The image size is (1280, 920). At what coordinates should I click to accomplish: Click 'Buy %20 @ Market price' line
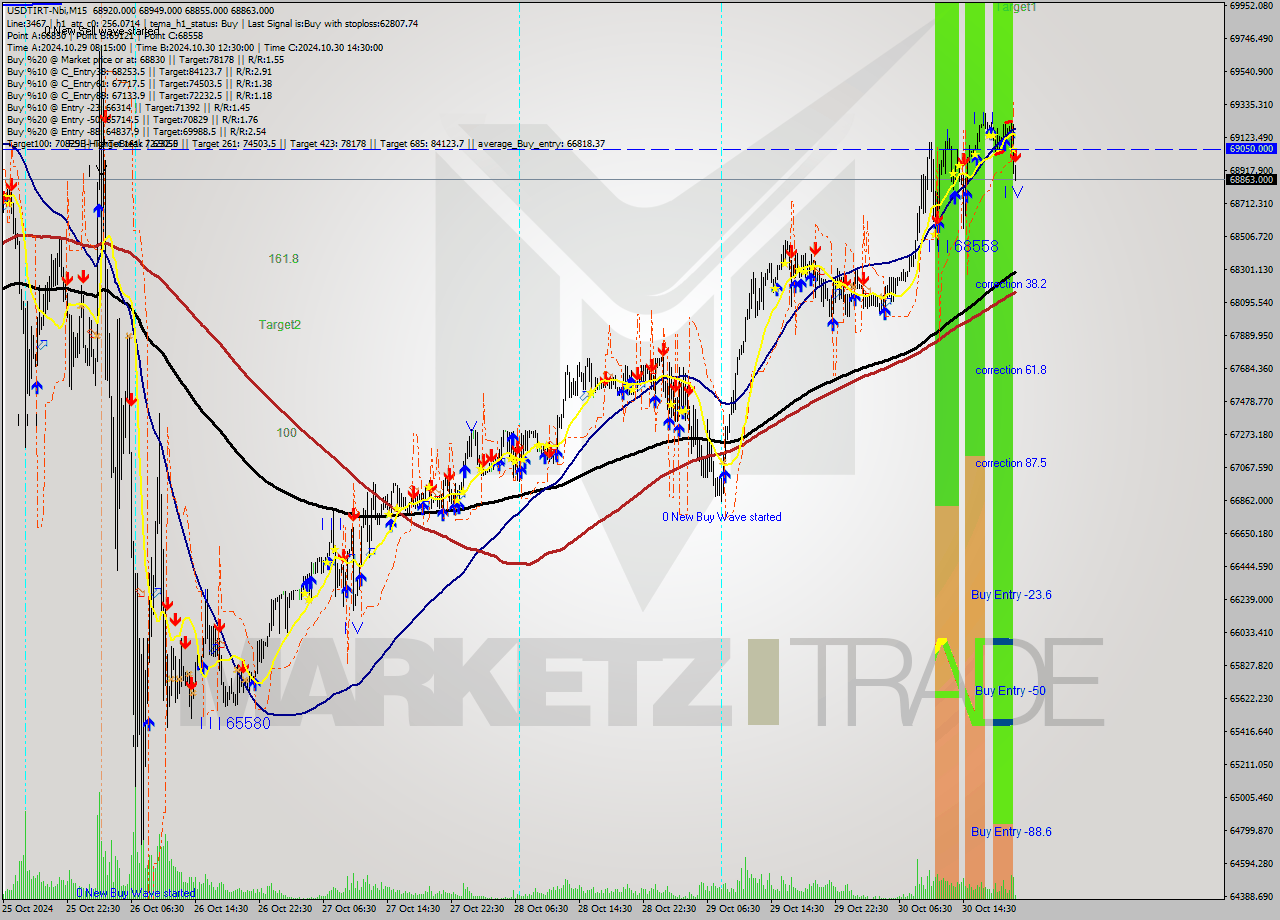pos(145,59)
